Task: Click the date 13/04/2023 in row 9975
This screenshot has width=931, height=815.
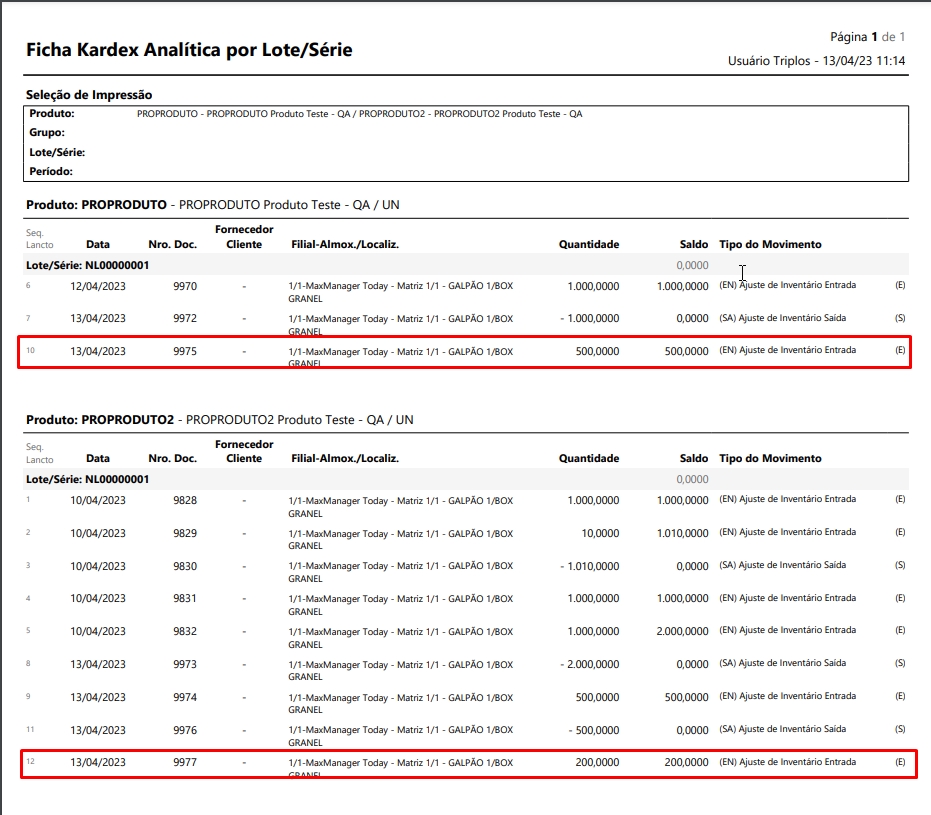Action: pos(98,351)
